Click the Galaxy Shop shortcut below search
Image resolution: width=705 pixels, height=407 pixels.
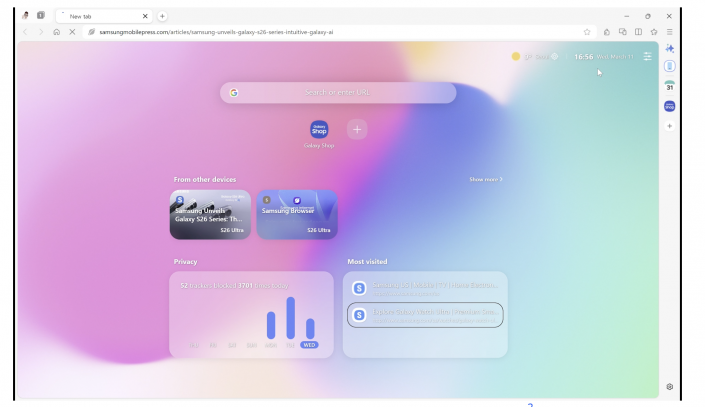(319, 130)
